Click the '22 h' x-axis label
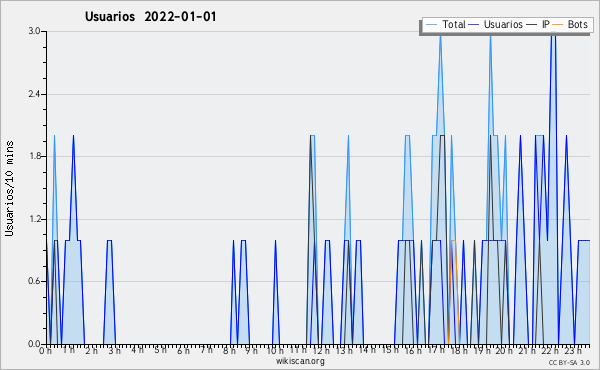Viewport: 600px width, 370px height. tap(550, 350)
